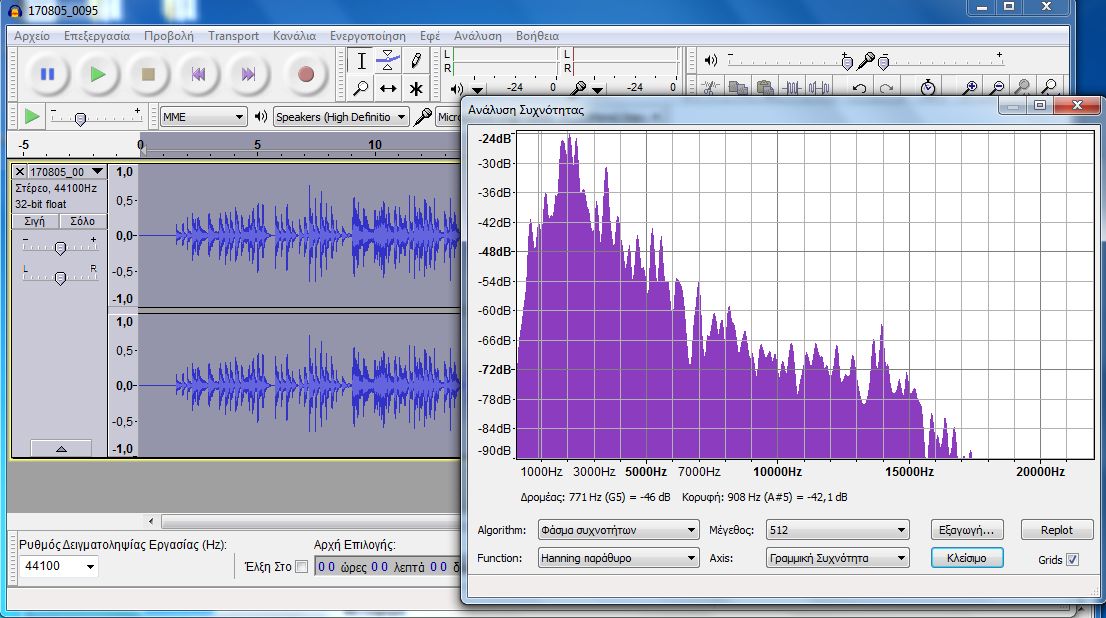This screenshot has height=618, width=1106.
Task: Choose the Draw pencil tool
Action: point(416,61)
